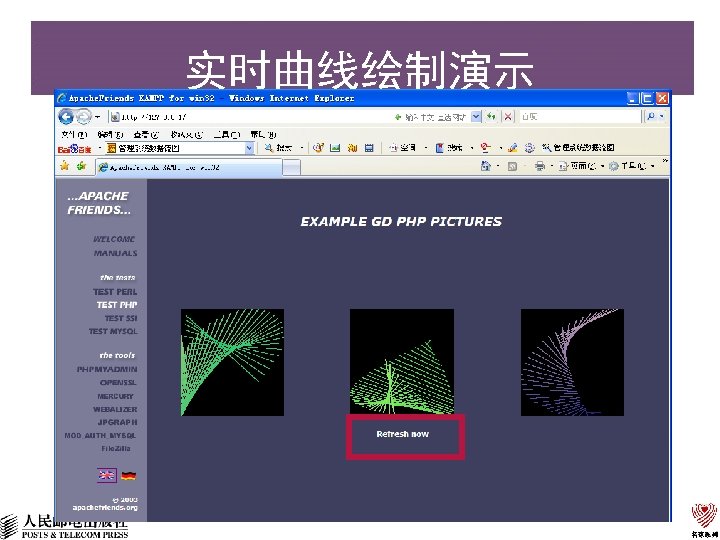Click the red Stop loading icon
Viewport: 720px width, 540px height.
(x=507, y=117)
